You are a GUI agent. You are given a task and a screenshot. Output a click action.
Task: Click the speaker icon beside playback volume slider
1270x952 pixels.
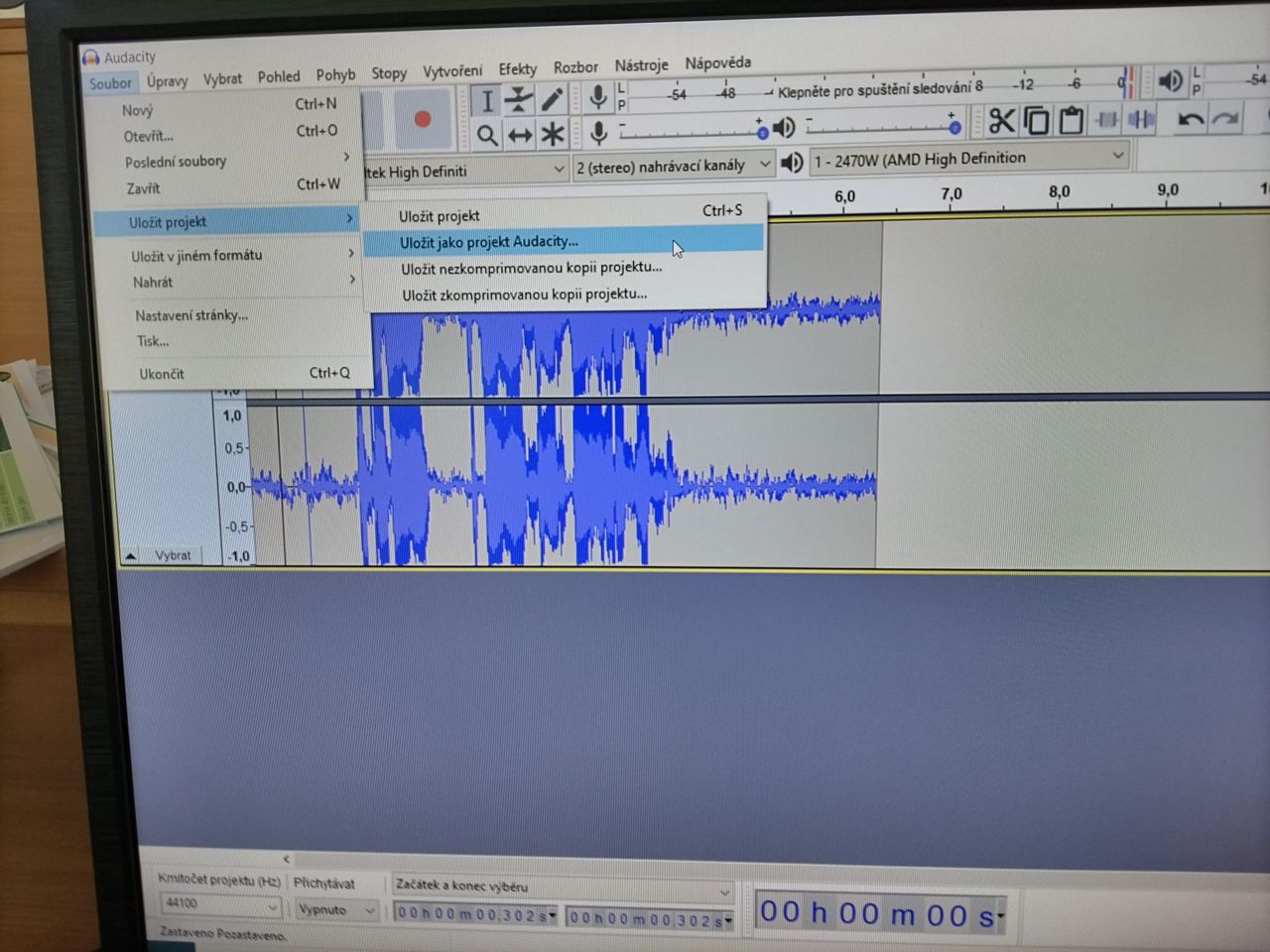[x=784, y=127]
